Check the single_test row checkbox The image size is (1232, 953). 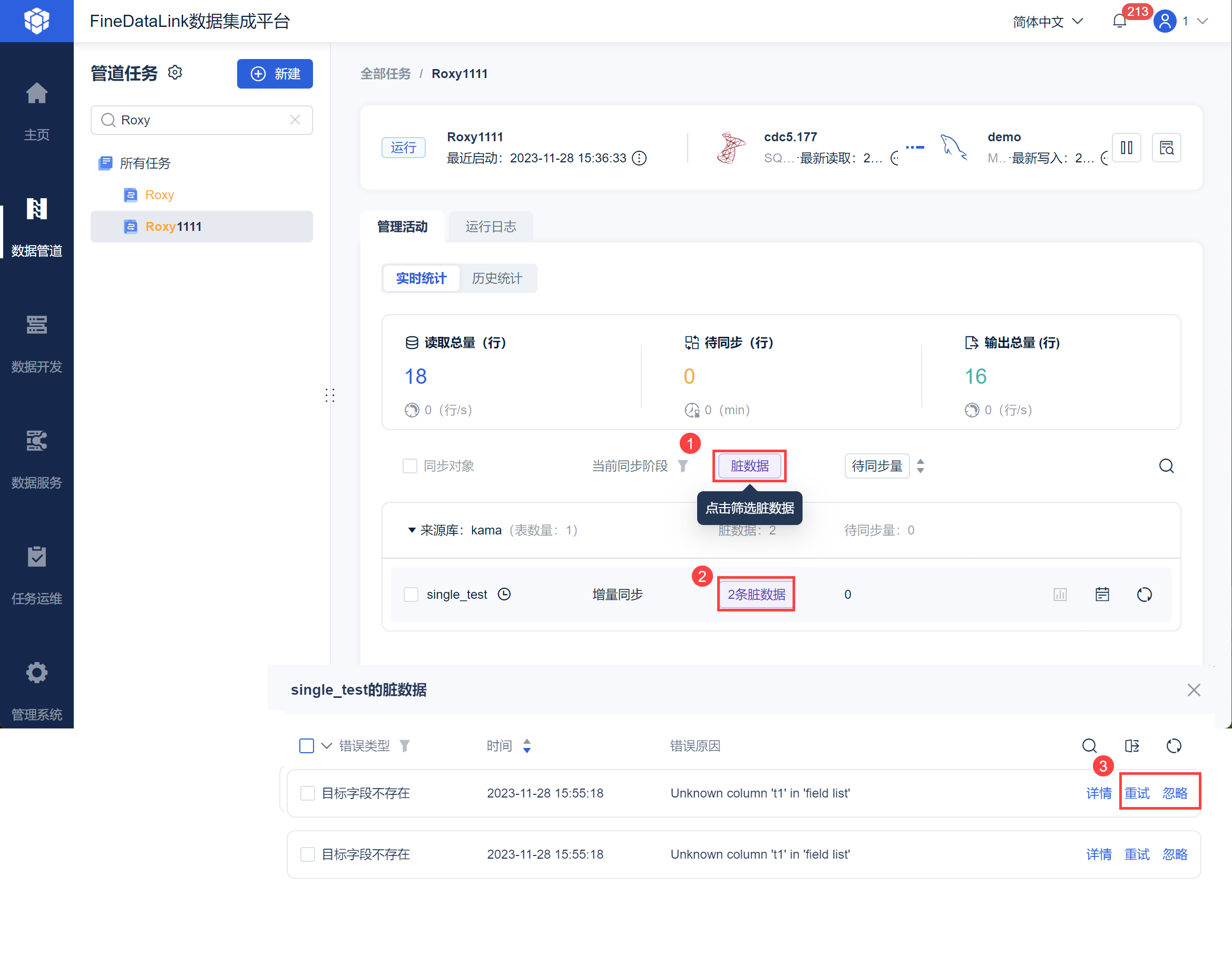point(410,594)
